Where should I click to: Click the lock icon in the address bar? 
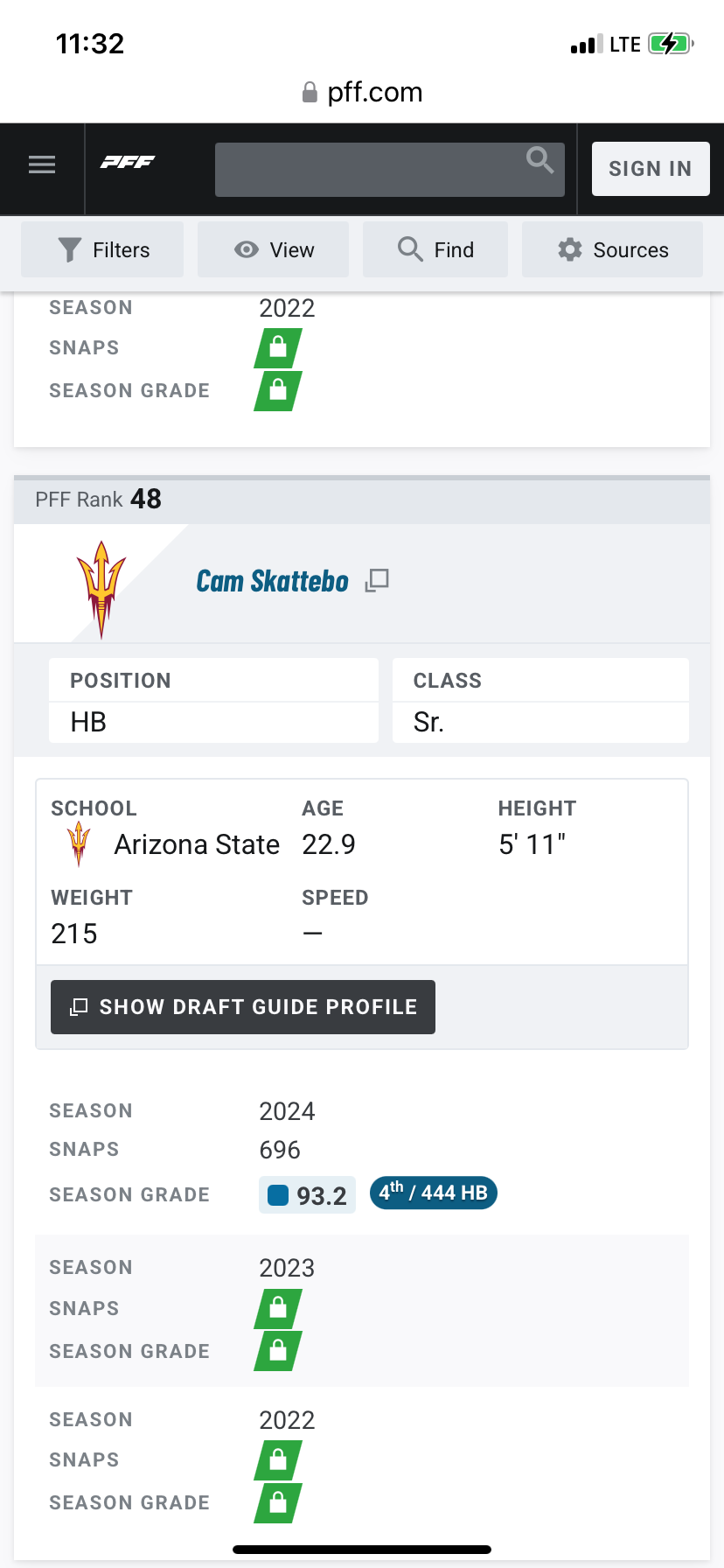(310, 93)
